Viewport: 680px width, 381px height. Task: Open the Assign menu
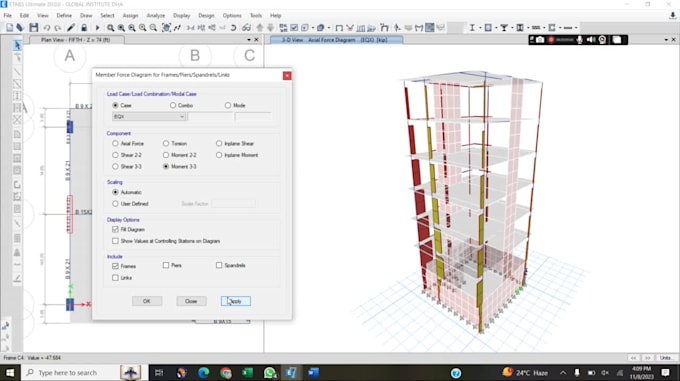[130, 16]
